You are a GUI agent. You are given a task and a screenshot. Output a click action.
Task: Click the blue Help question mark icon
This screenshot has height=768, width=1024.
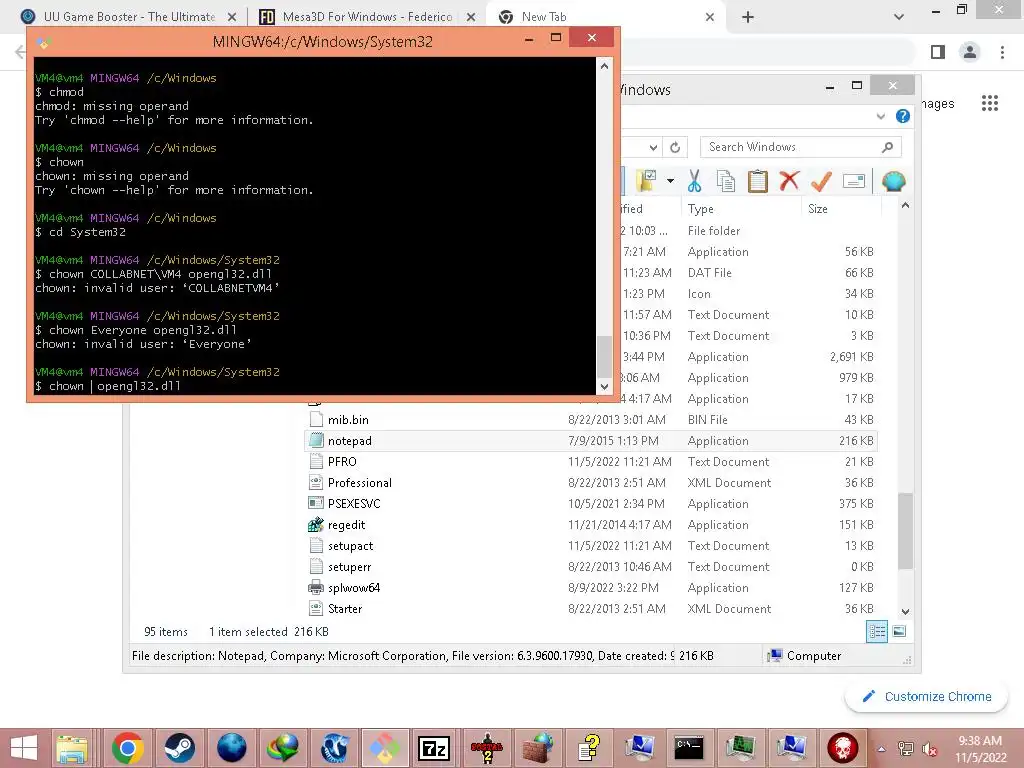(x=903, y=116)
